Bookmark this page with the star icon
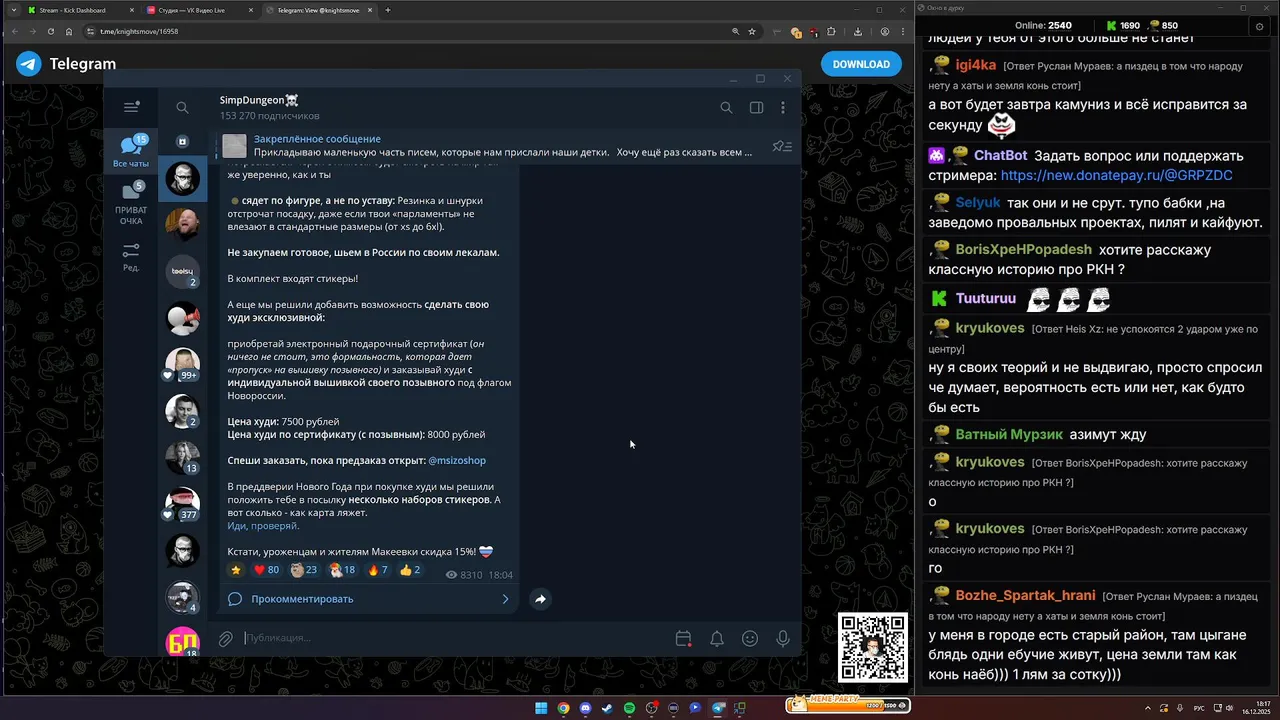This screenshot has height=720, width=1280. tap(752, 31)
